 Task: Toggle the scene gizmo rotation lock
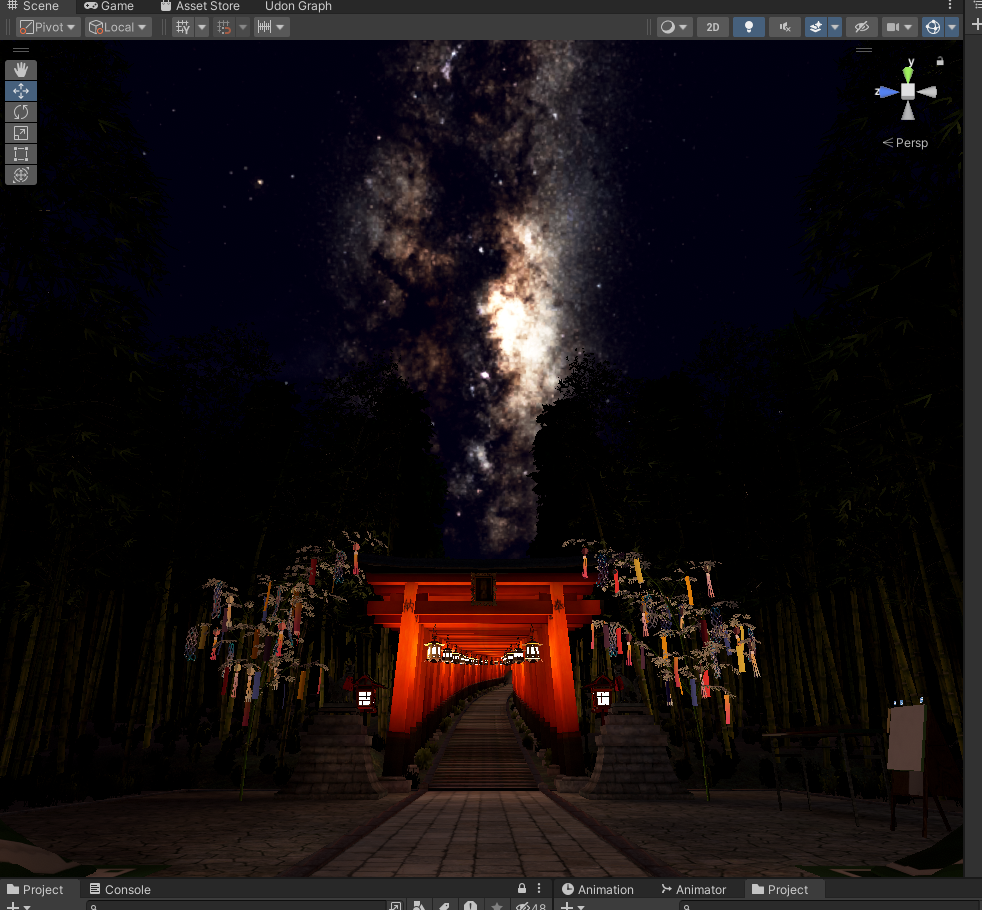click(x=939, y=61)
